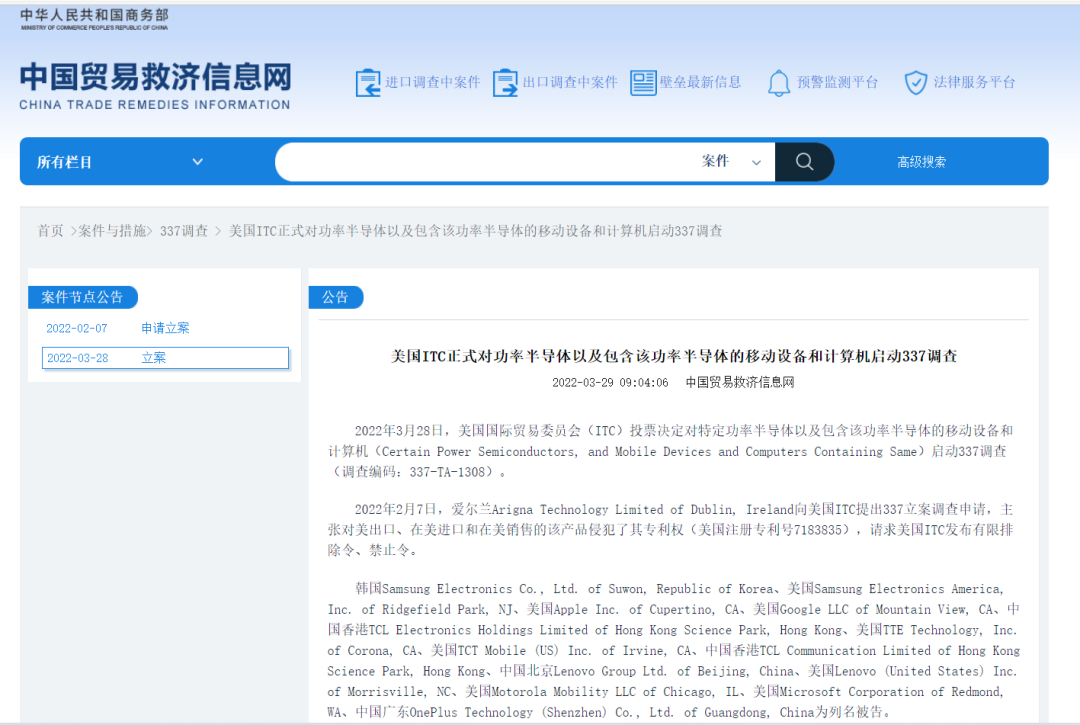Viewport: 1080px width, 725px height.
Task: Click the Lenovo Group Ltd. text
Action: pos(610,671)
